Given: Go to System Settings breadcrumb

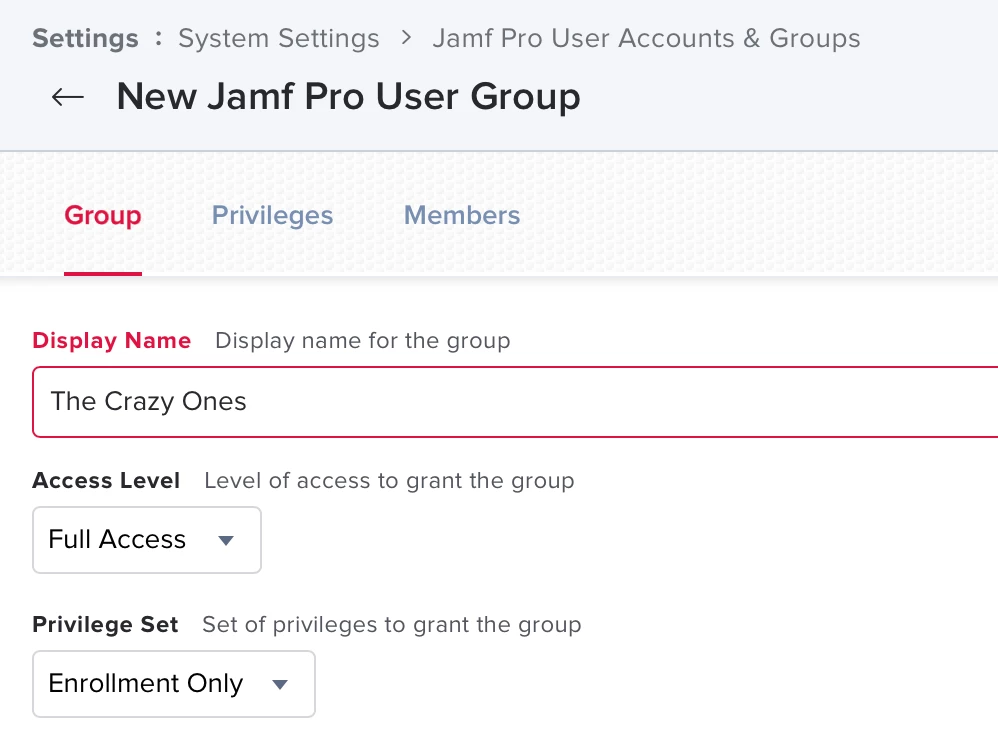Looking at the screenshot, I should 278,39.
